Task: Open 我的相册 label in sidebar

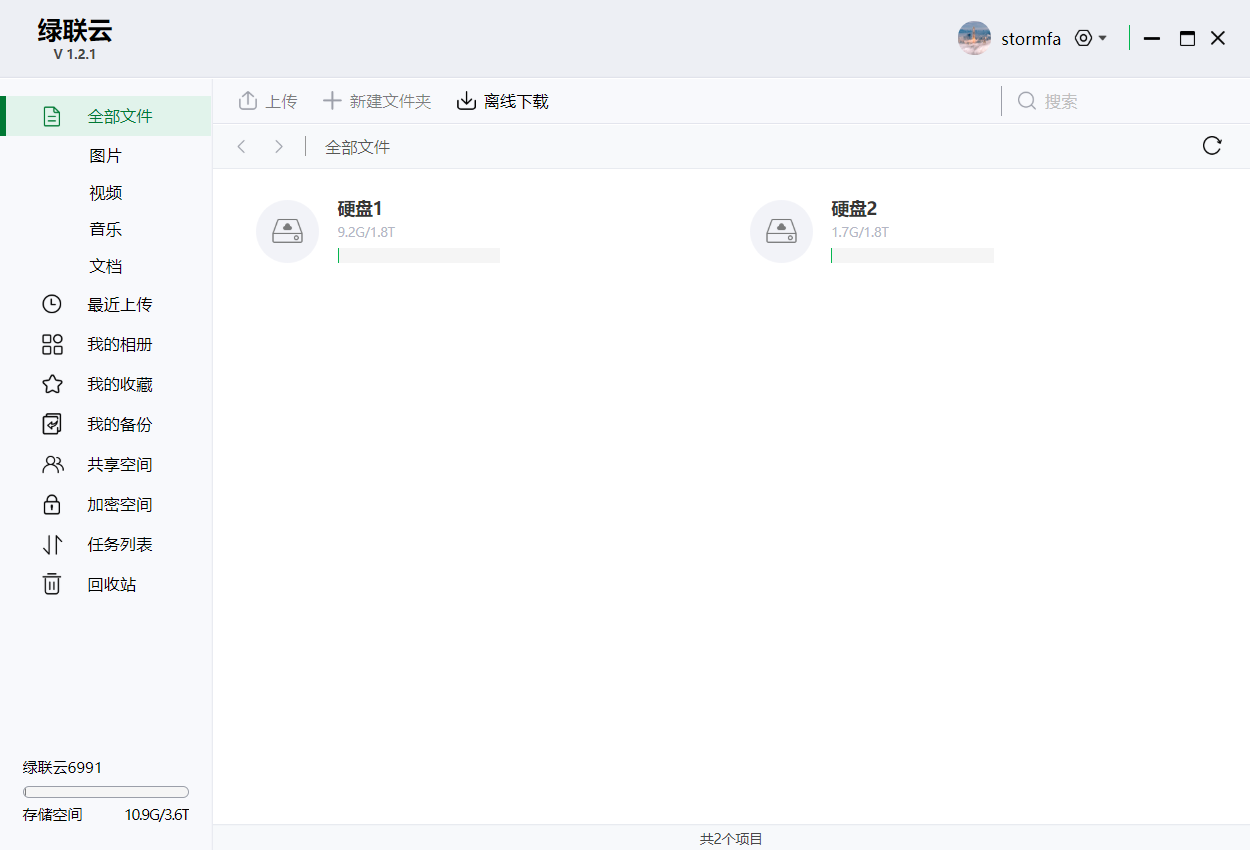Action: [x=120, y=345]
